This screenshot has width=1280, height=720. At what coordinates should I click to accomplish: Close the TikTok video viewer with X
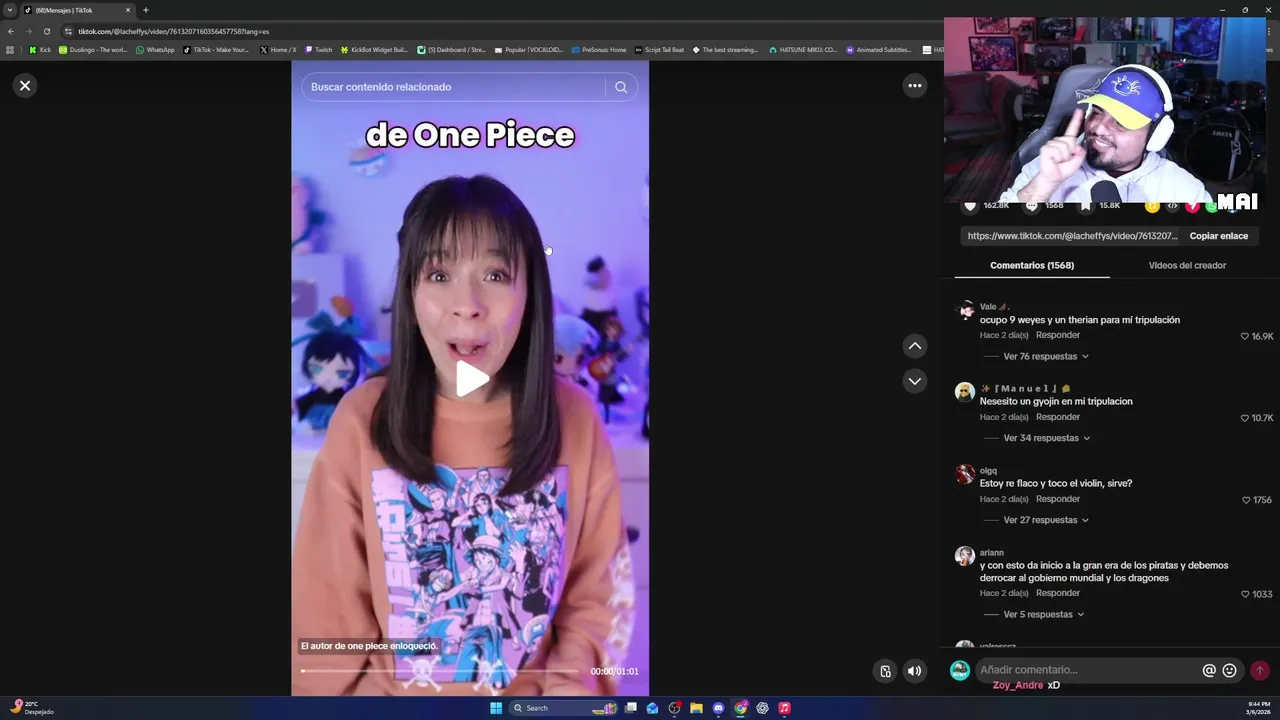click(x=25, y=86)
